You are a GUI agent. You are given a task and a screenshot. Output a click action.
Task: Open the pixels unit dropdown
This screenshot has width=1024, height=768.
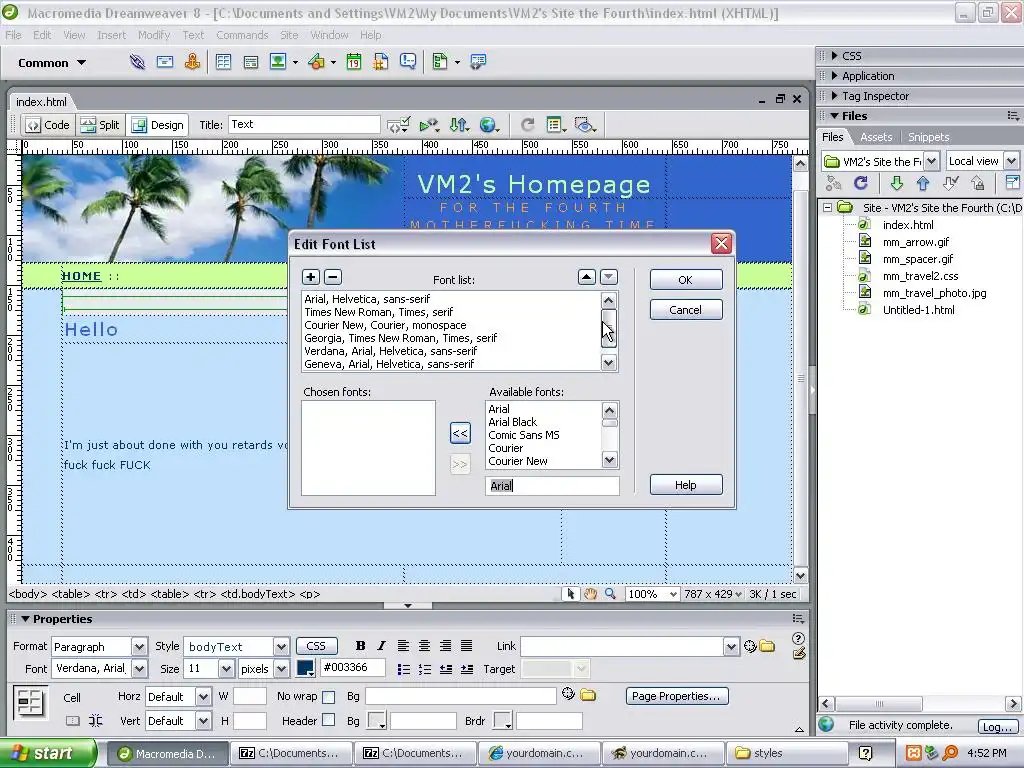click(x=281, y=669)
